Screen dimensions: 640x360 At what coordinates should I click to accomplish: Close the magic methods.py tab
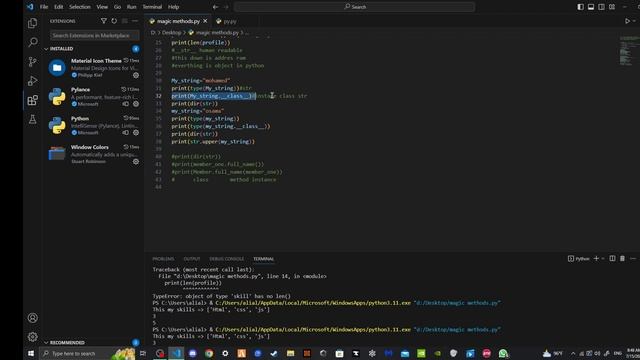(205, 21)
